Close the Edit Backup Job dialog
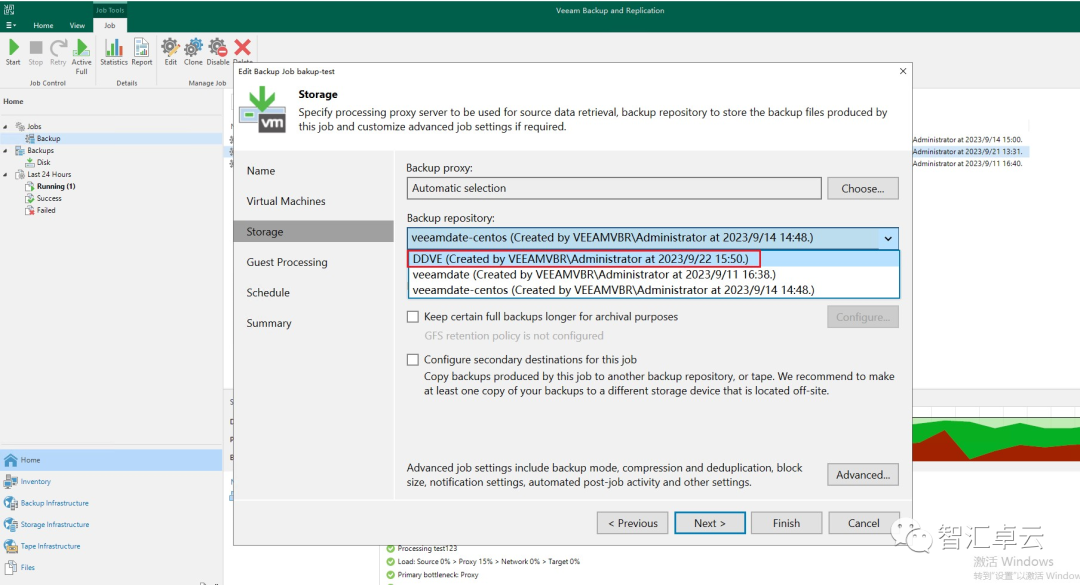Image resolution: width=1080 pixels, height=585 pixels. click(x=902, y=71)
